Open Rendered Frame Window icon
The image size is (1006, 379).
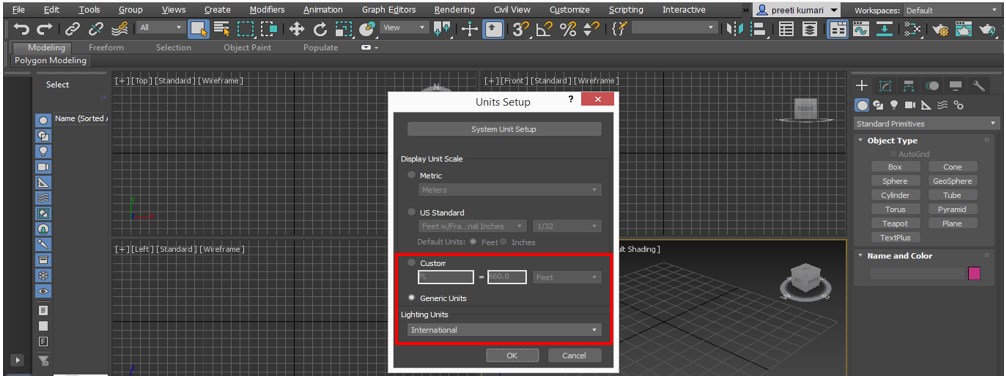964,28
